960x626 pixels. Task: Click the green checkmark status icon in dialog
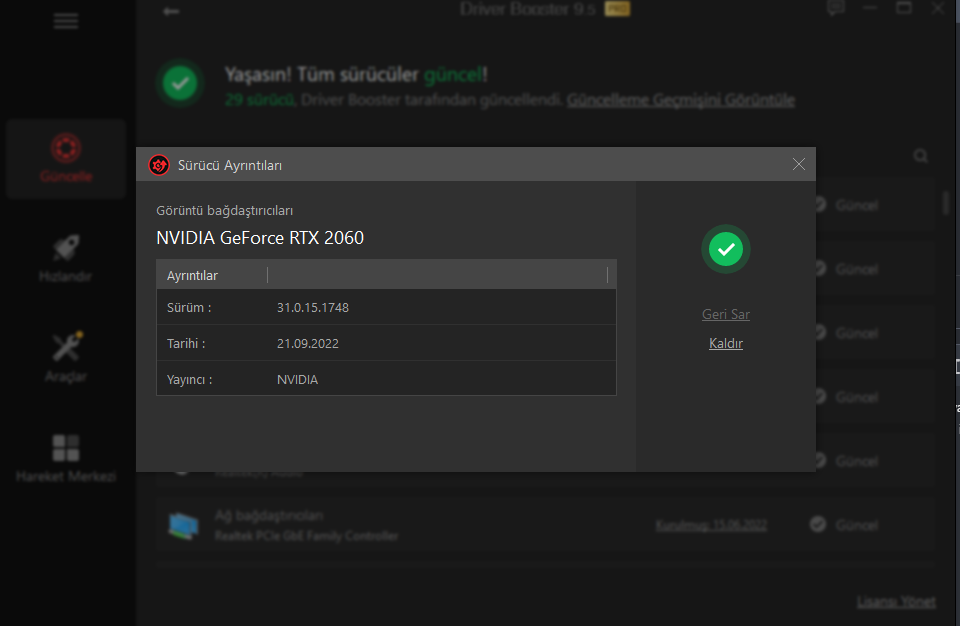pyautogui.click(x=726, y=249)
